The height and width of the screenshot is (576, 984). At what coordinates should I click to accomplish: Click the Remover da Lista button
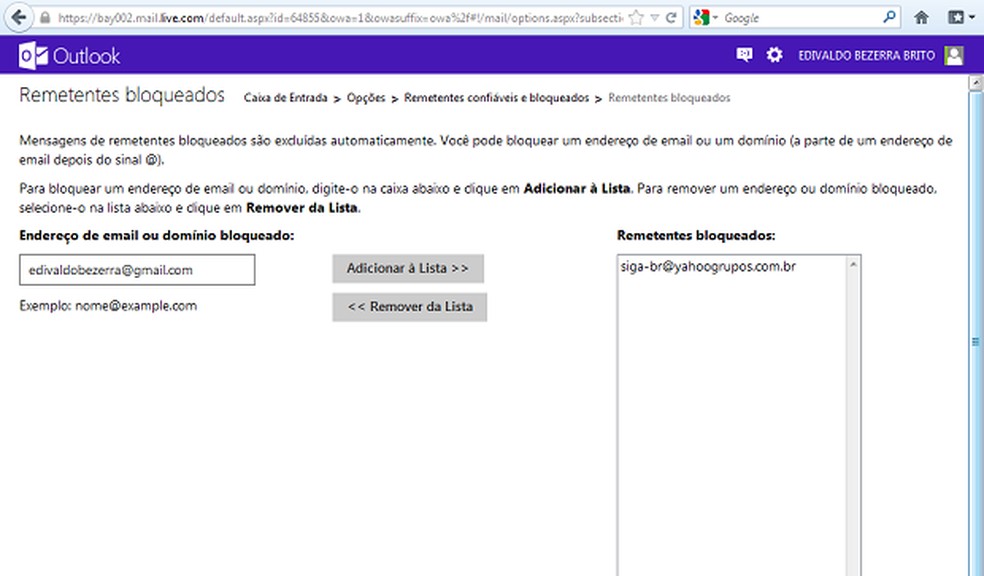[409, 306]
